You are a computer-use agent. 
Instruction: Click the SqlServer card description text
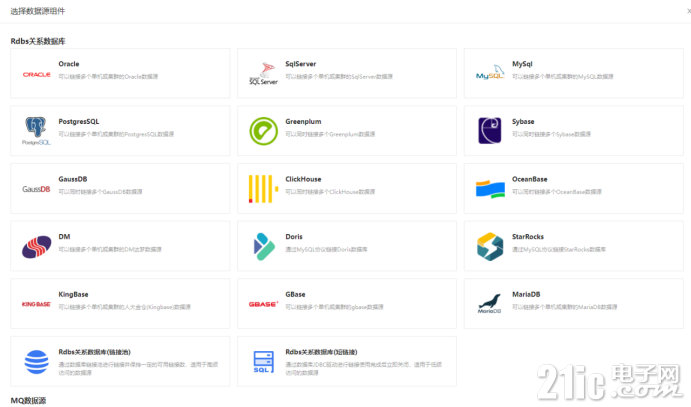pyautogui.click(x=339, y=77)
